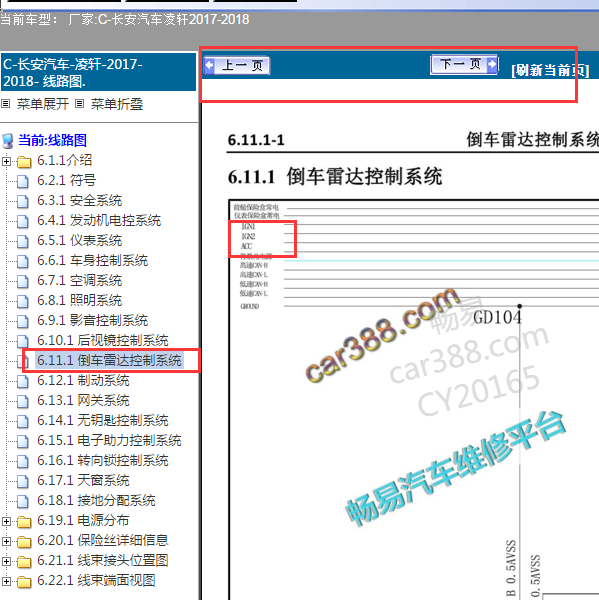Screen dimensions: 599x600
Task: Open the 6.2.1 符号 page
Action: pyautogui.click(x=66, y=180)
